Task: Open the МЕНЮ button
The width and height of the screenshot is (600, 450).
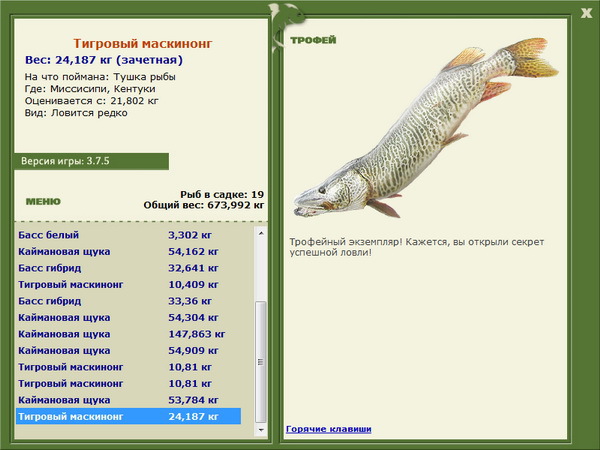Action: (x=43, y=202)
